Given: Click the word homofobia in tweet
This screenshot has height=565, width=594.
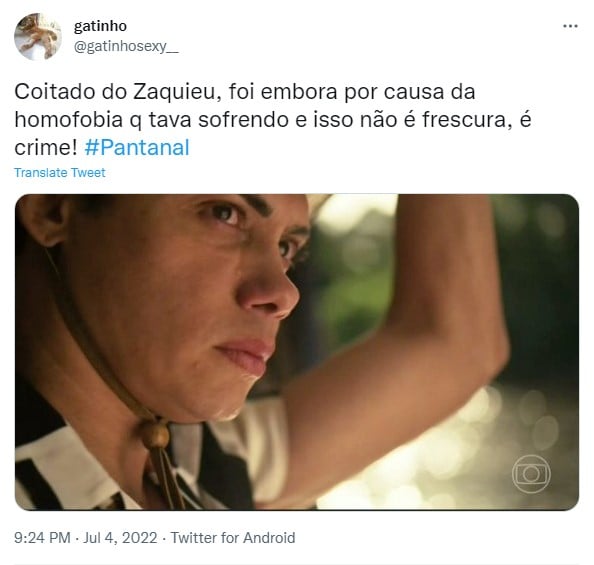Looking at the screenshot, I should 69,120.
